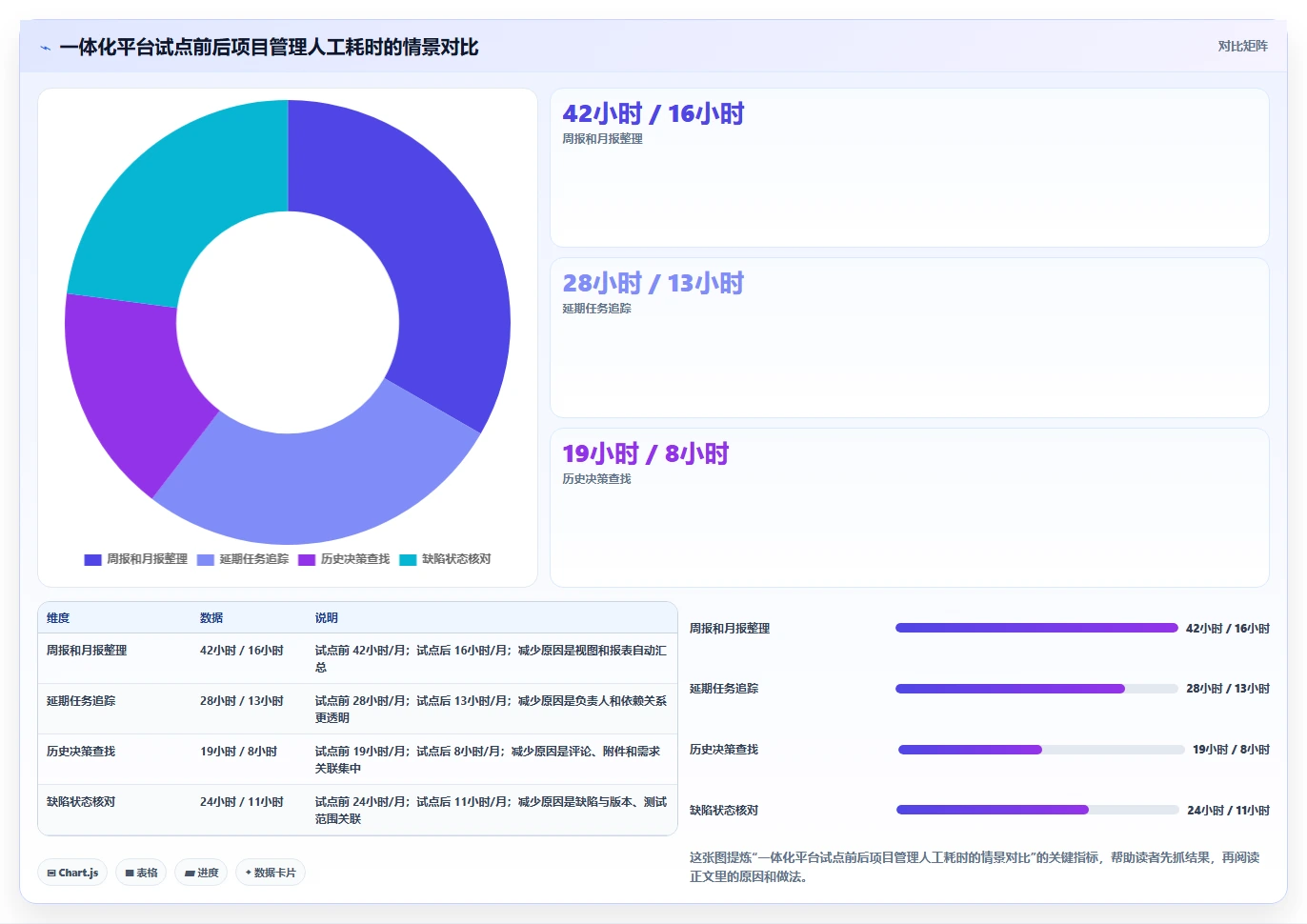Viewport: 1307px width, 924px height.
Task: Click 缺陷状态核对 label in the legend
Action: (x=456, y=560)
